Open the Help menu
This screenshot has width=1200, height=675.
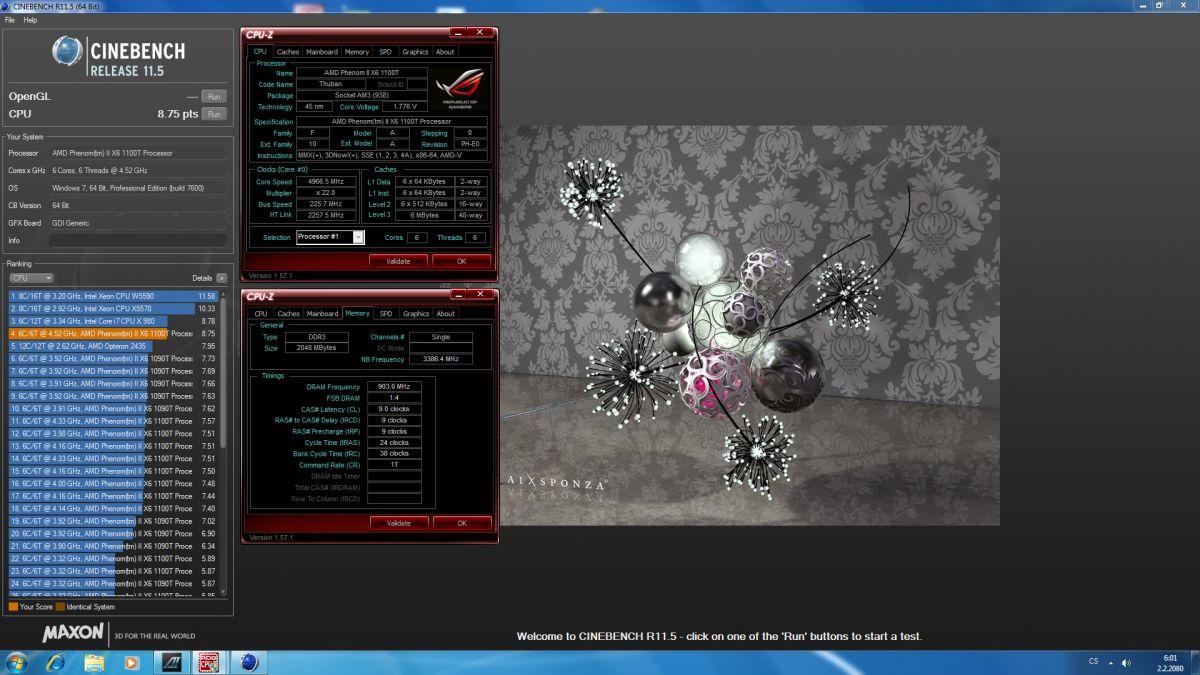click(x=30, y=20)
